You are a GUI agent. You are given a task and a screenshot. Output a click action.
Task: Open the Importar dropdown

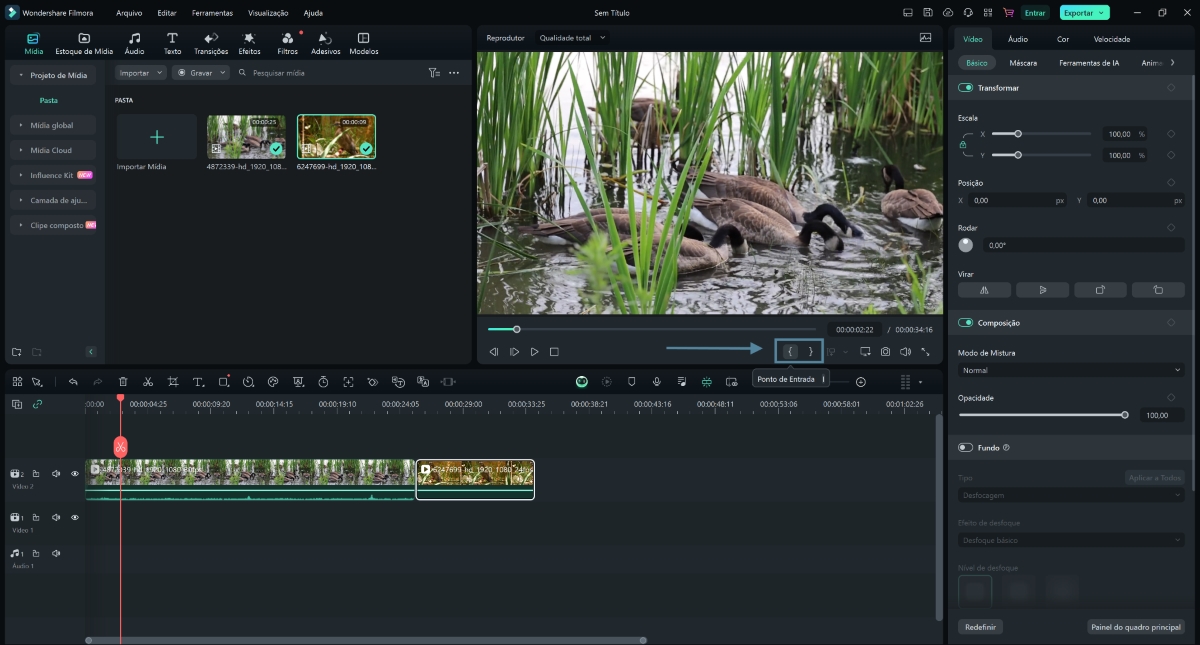coord(141,73)
